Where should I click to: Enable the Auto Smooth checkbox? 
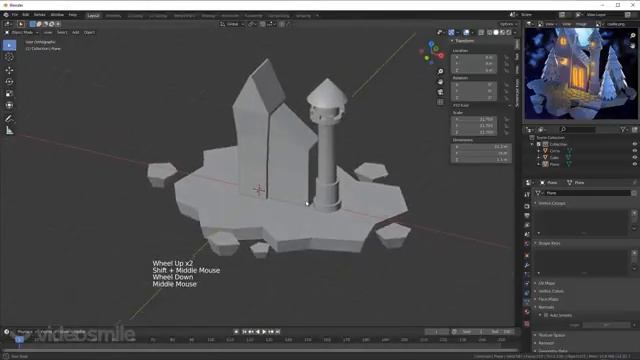tap(546, 315)
